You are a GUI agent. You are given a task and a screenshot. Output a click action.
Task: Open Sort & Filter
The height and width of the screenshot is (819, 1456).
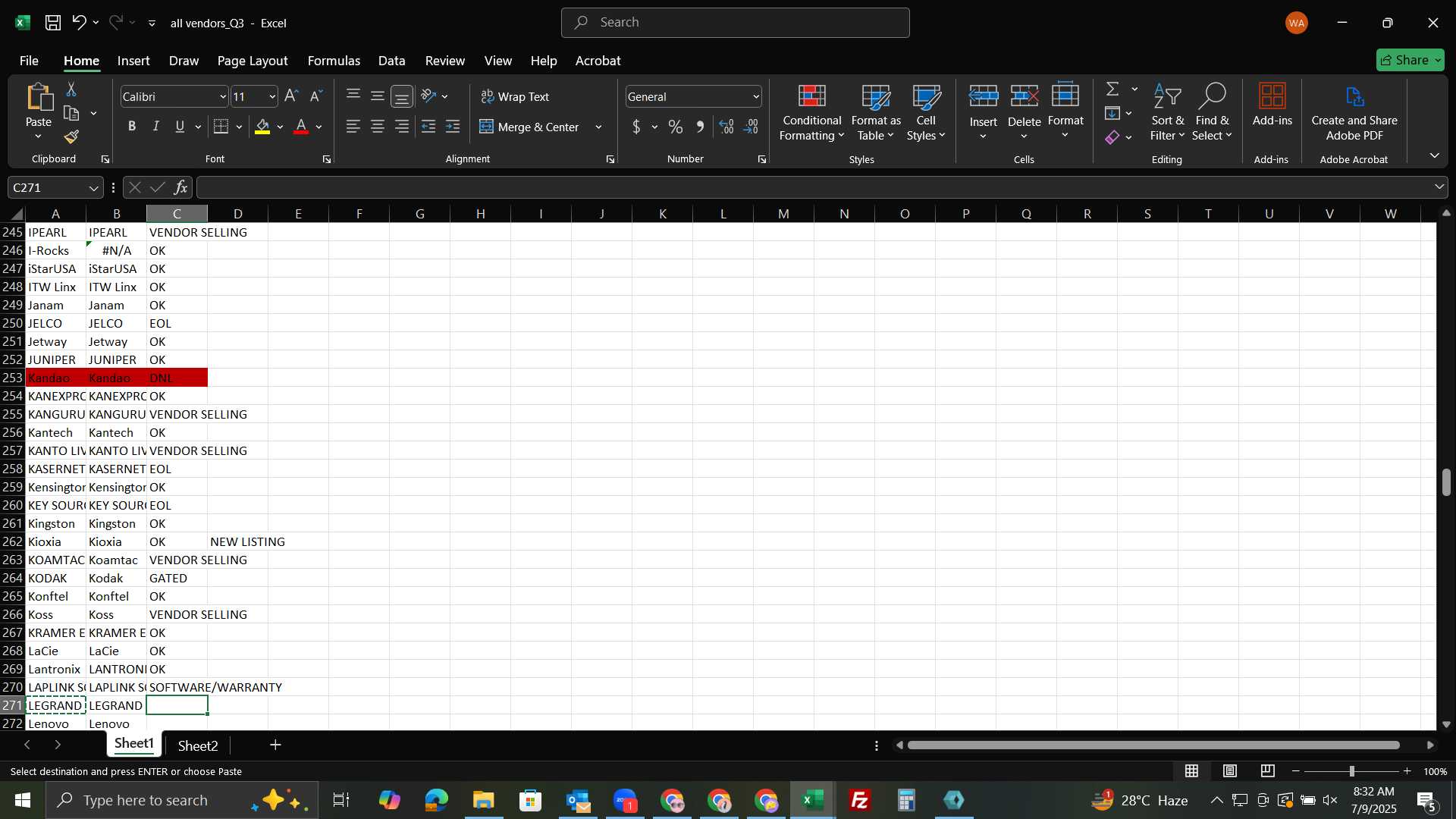(1167, 113)
